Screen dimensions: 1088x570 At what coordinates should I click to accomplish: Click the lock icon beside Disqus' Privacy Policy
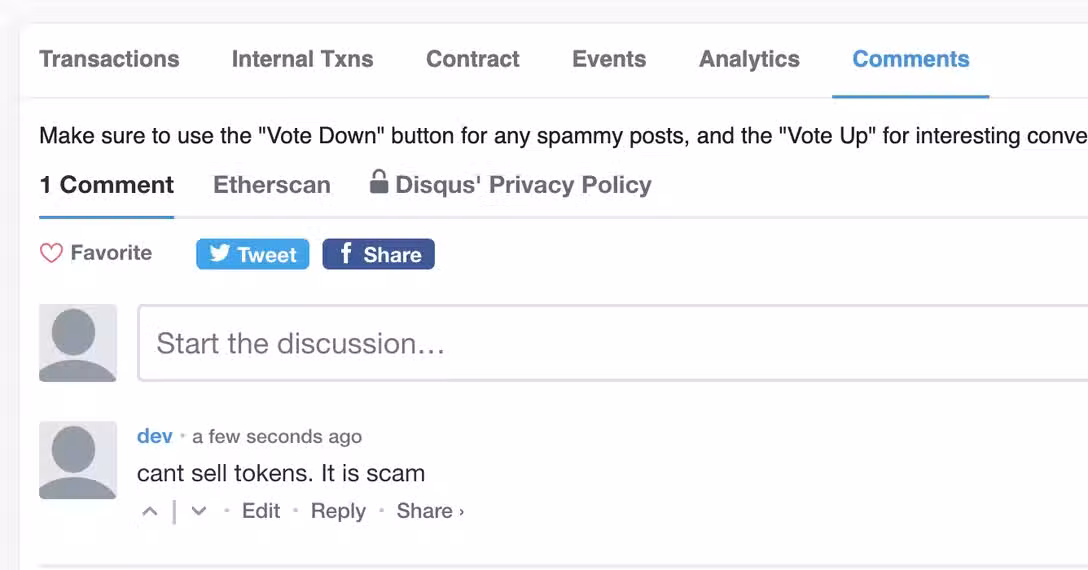tap(379, 183)
